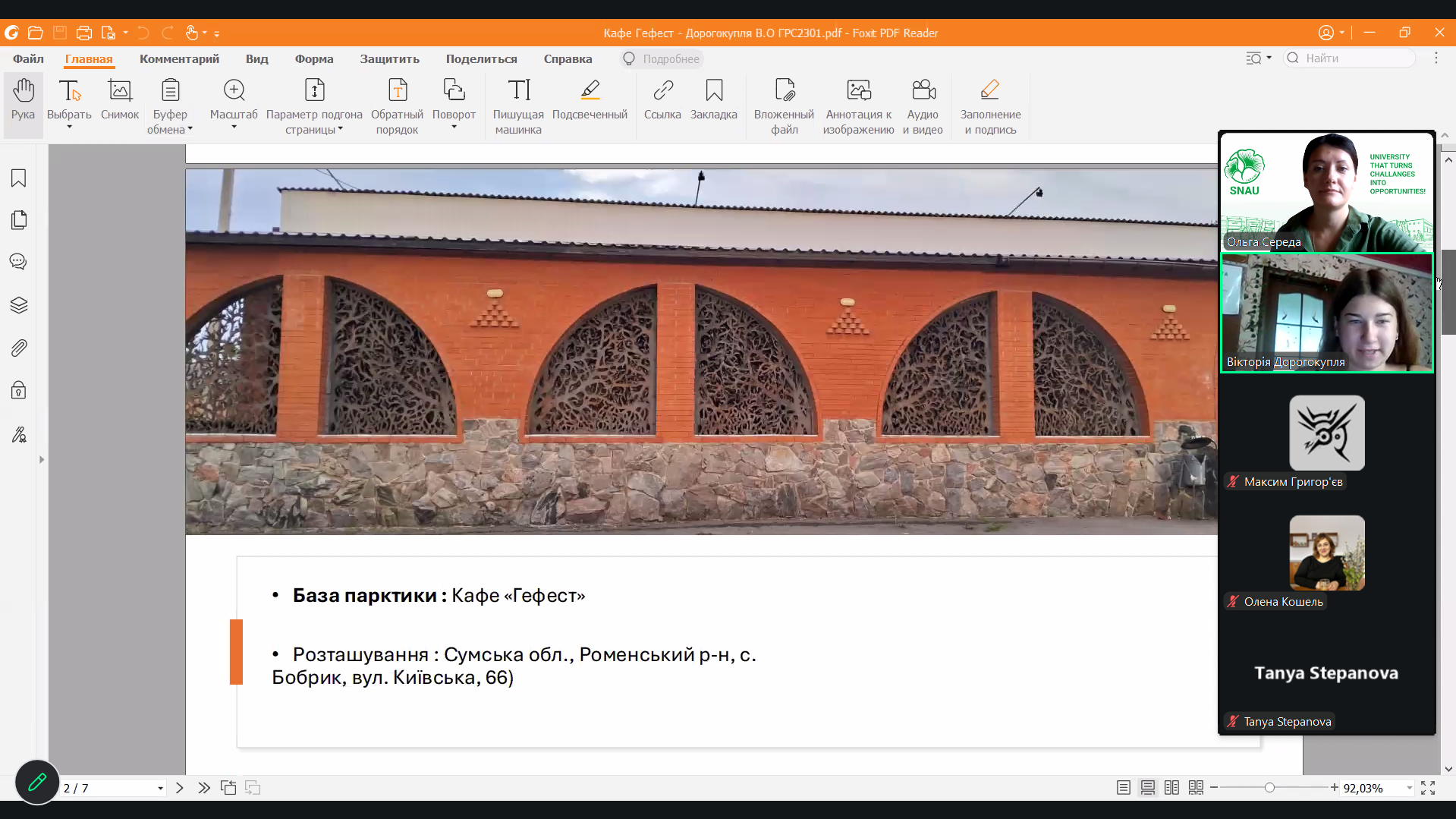The height and width of the screenshot is (819, 1456).
Task: Click the zoom slider handle
Action: pyautogui.click(x=1269, y=788)
